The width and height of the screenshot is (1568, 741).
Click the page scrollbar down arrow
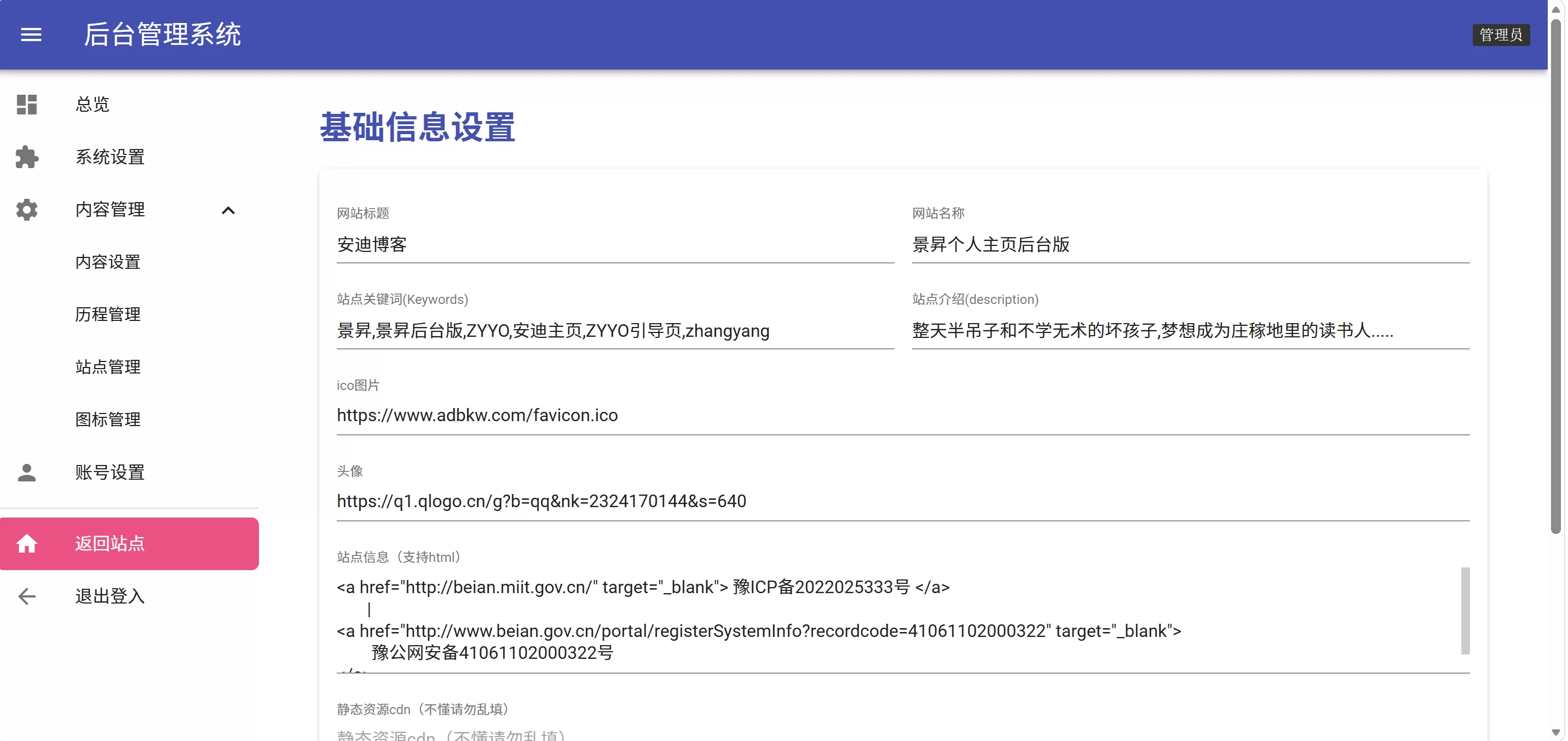point(1556,732)
